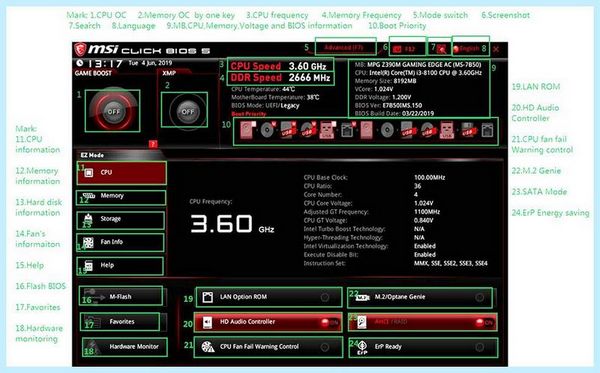Click the DDR Speed 2666 MHz readout
The width and height of the screenshot is (600, 373).
coord(280,78)
